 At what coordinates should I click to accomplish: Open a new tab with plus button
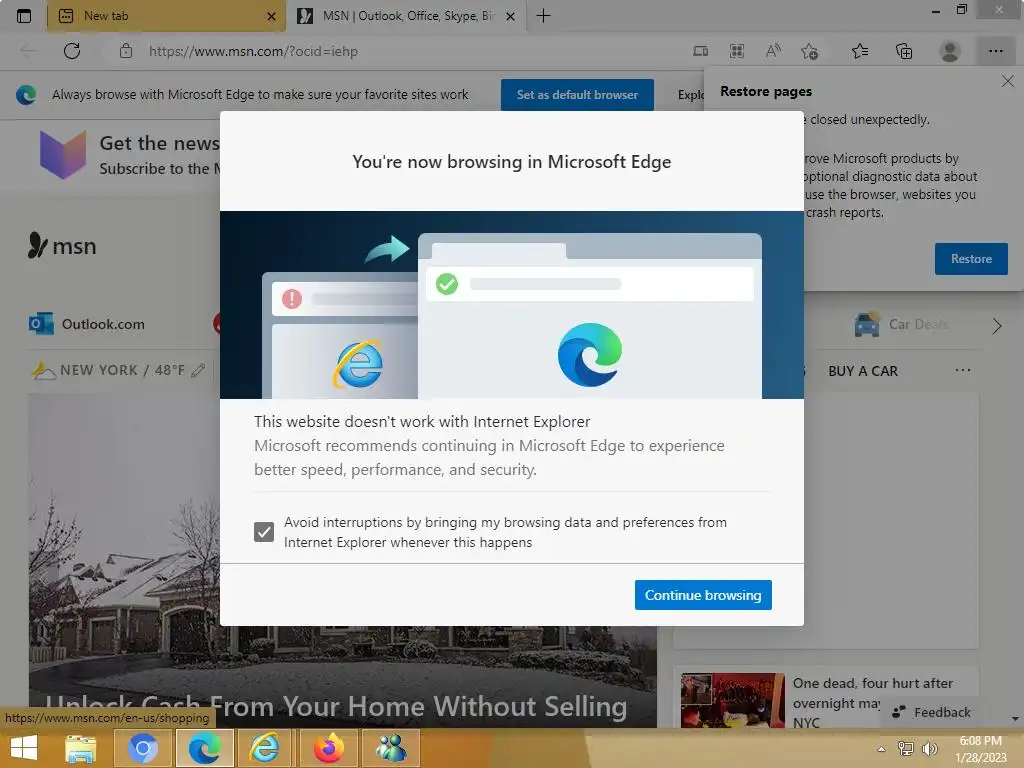[x=543, y=16]
